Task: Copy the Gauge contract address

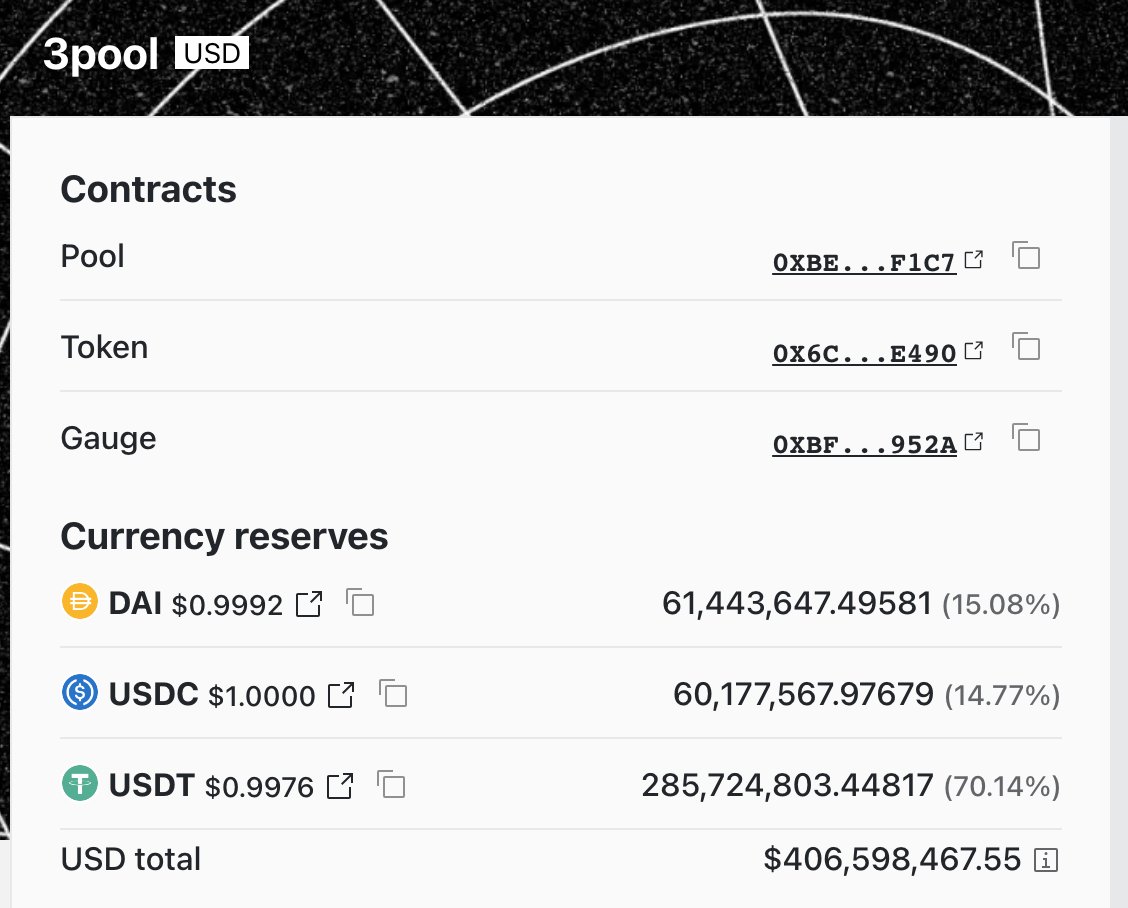Action: [1026, 437]
